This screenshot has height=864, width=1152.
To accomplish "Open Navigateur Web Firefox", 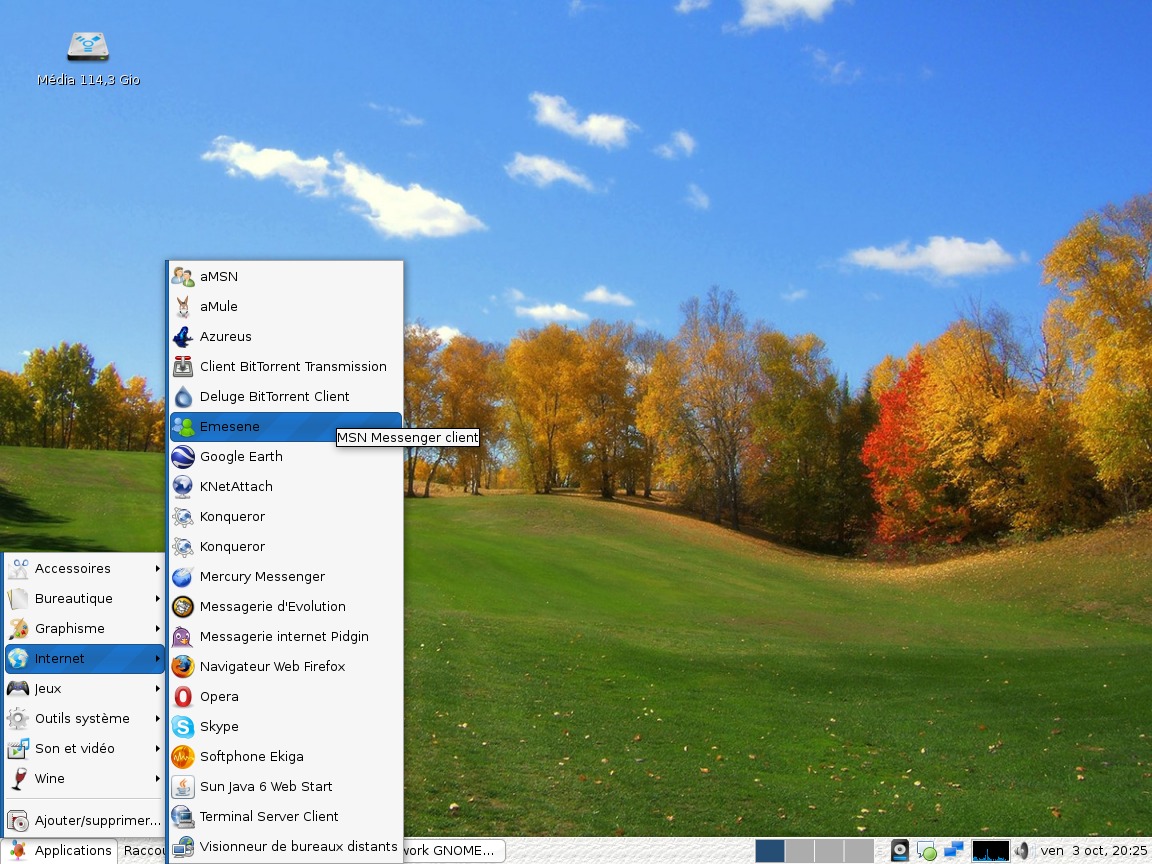I will click(286, 666).
